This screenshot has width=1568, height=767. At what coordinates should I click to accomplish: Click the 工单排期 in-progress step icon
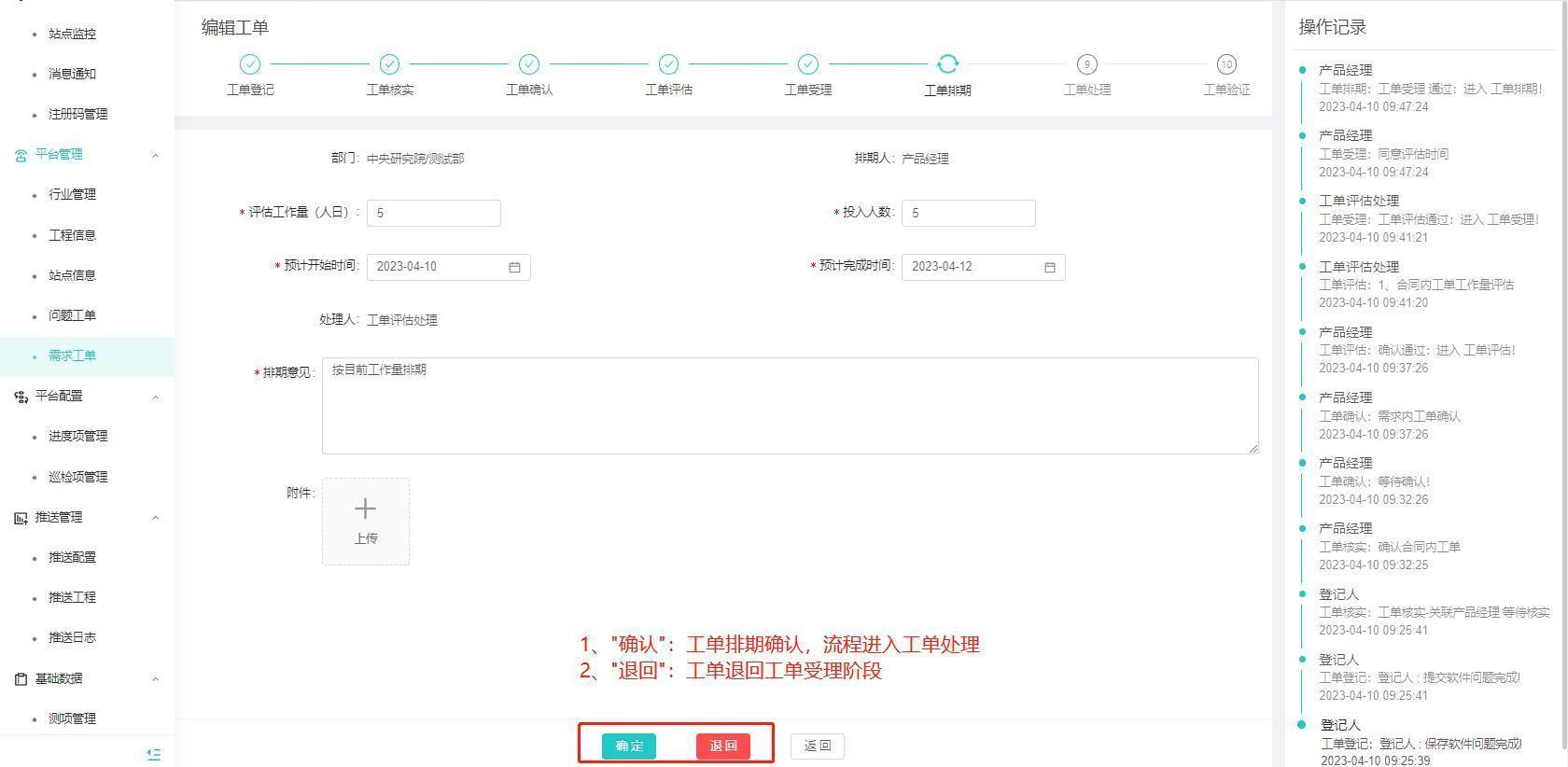point(947,64)
